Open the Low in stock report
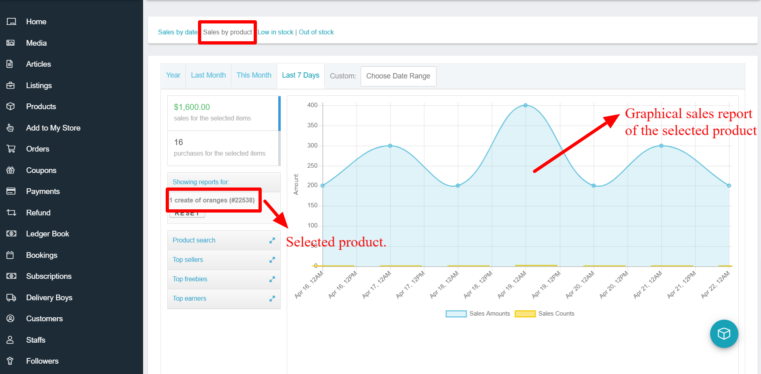761x374 pixels. (275, 32)
